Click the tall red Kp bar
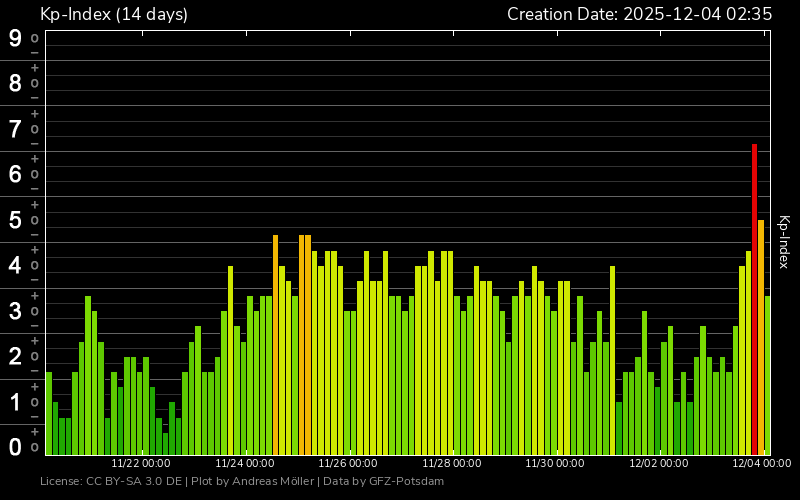This screenshot has height=500, width=800. tap(755, 300)
